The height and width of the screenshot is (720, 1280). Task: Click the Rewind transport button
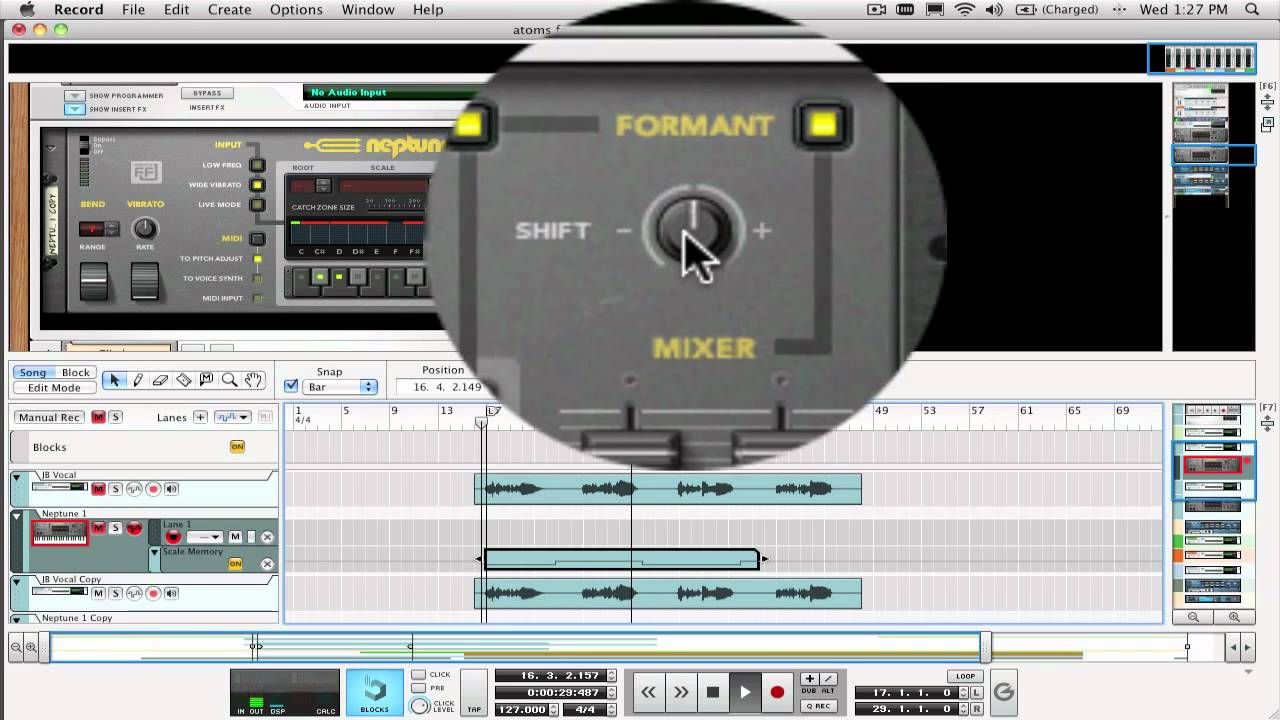[649, 692]
